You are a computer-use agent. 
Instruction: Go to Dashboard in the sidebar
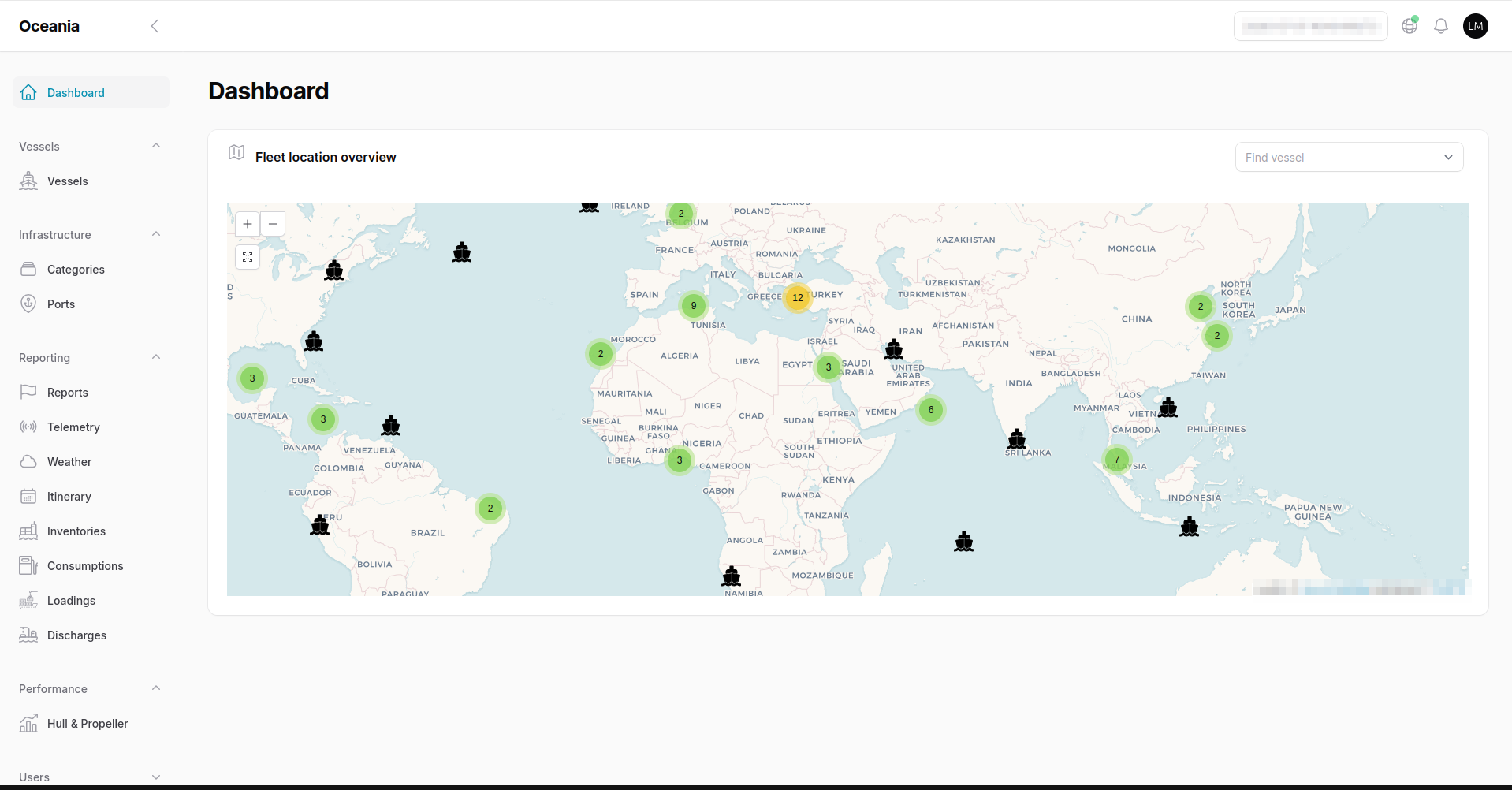(x=91, y=92)
